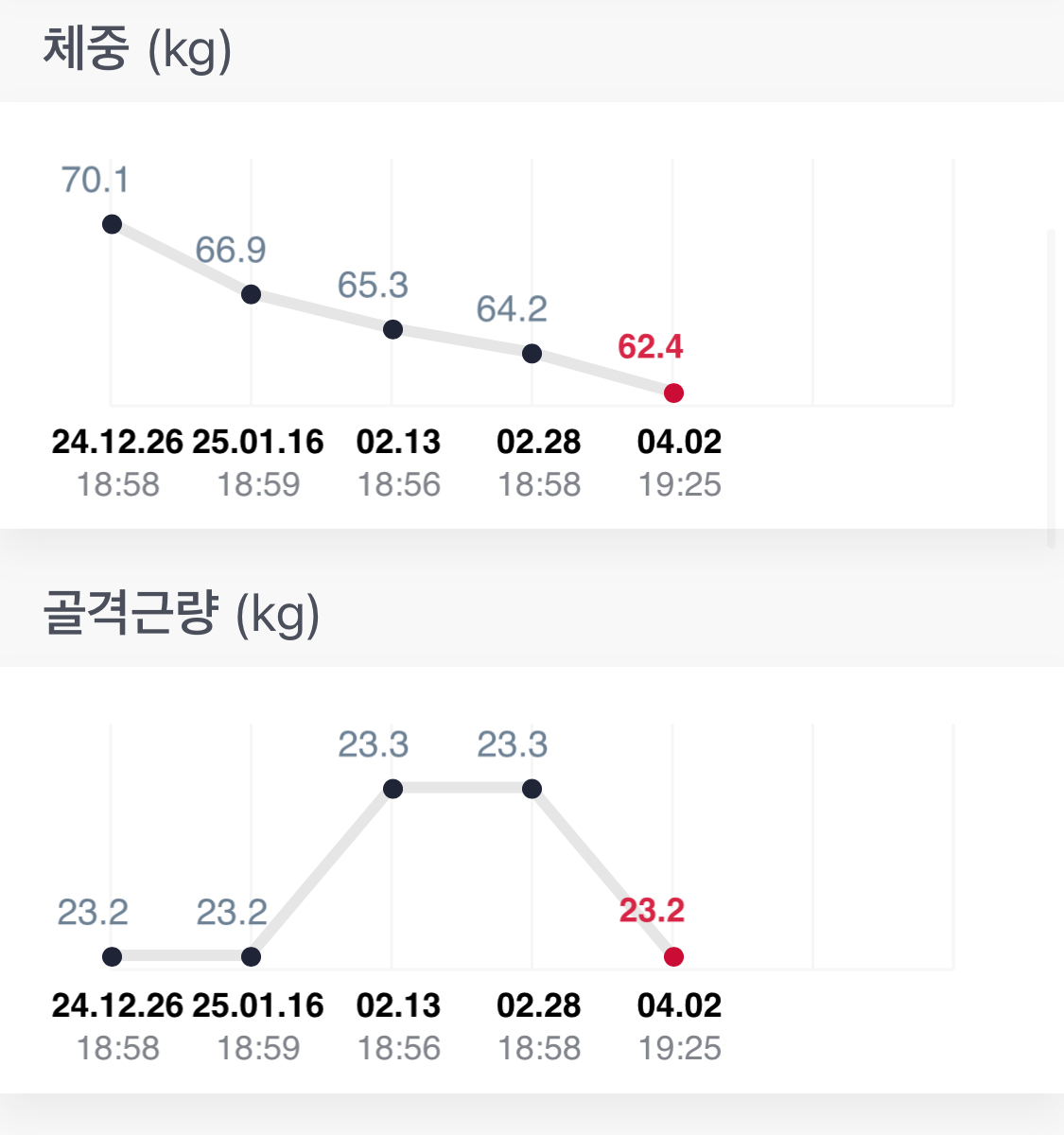Tap the 19:25 time under weight chart
Image resolution: width=1064 pixels, height=1135 pixels.
[679, 484]
